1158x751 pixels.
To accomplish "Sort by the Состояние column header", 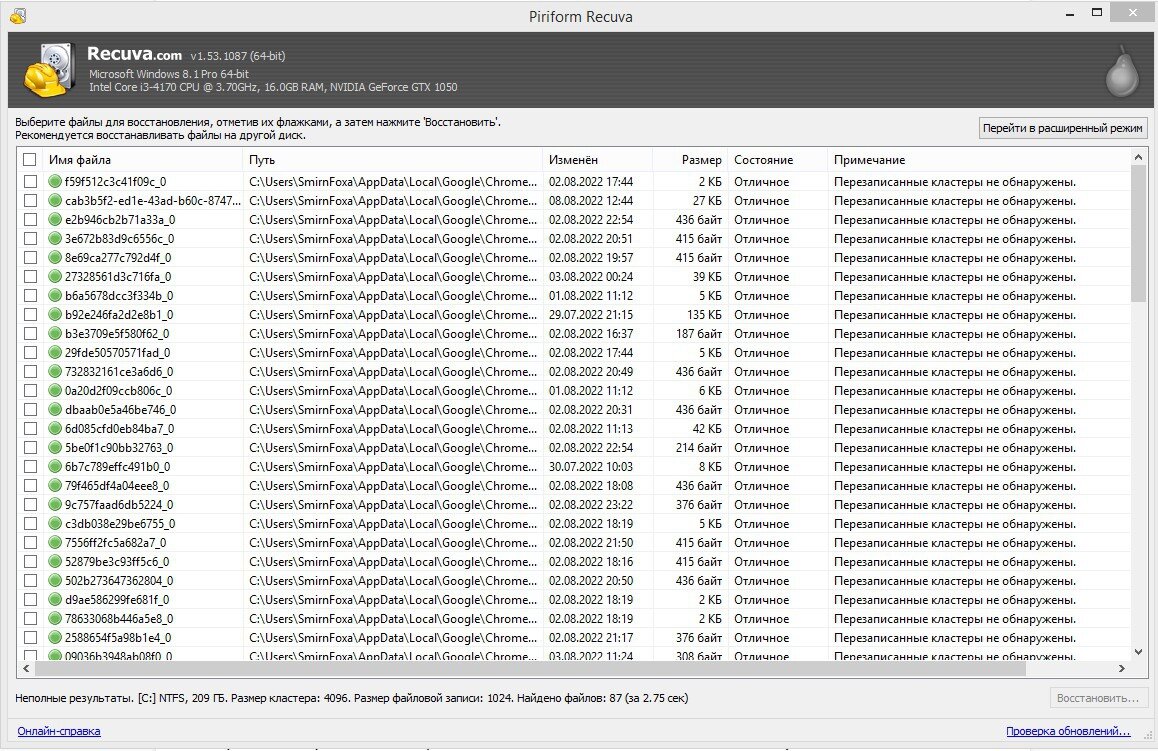I will [778, 160].
